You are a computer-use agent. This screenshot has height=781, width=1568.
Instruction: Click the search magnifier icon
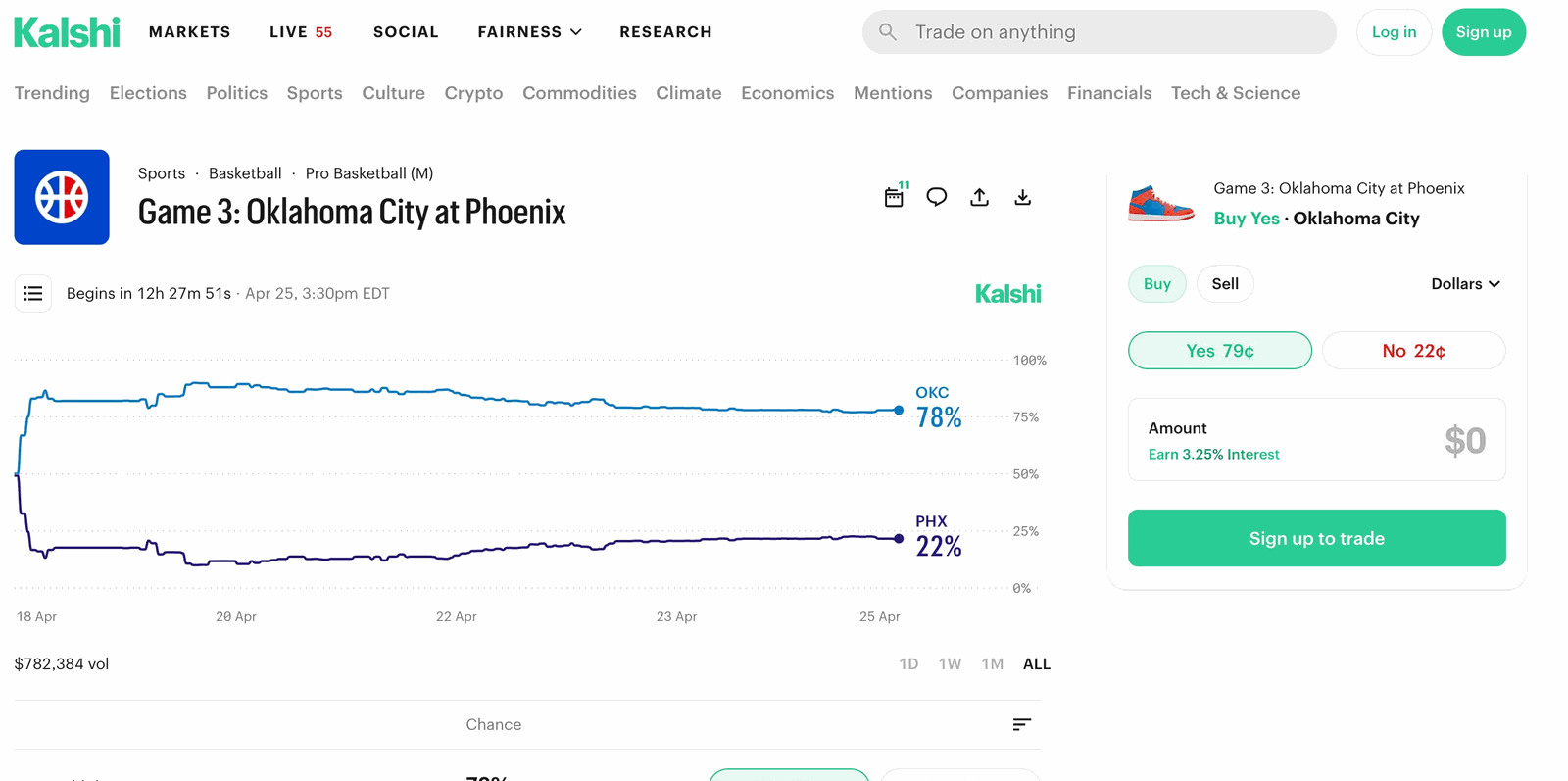pos(887,31)
